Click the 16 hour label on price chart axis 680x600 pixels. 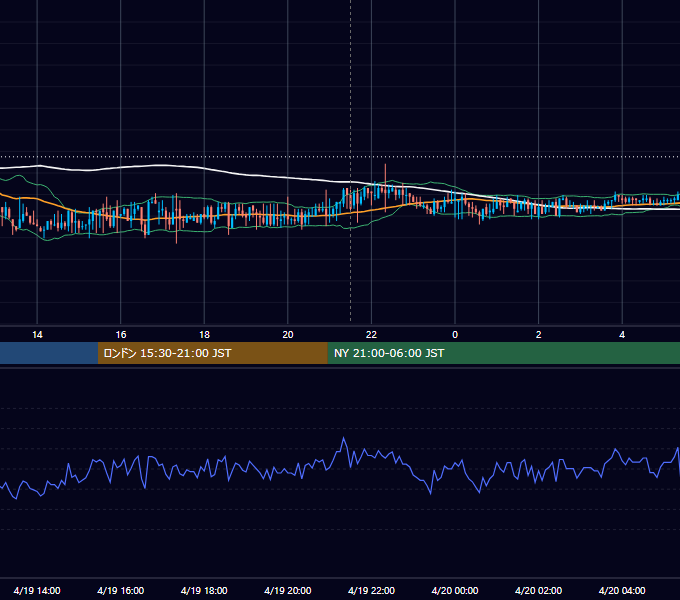click(121, 335)
